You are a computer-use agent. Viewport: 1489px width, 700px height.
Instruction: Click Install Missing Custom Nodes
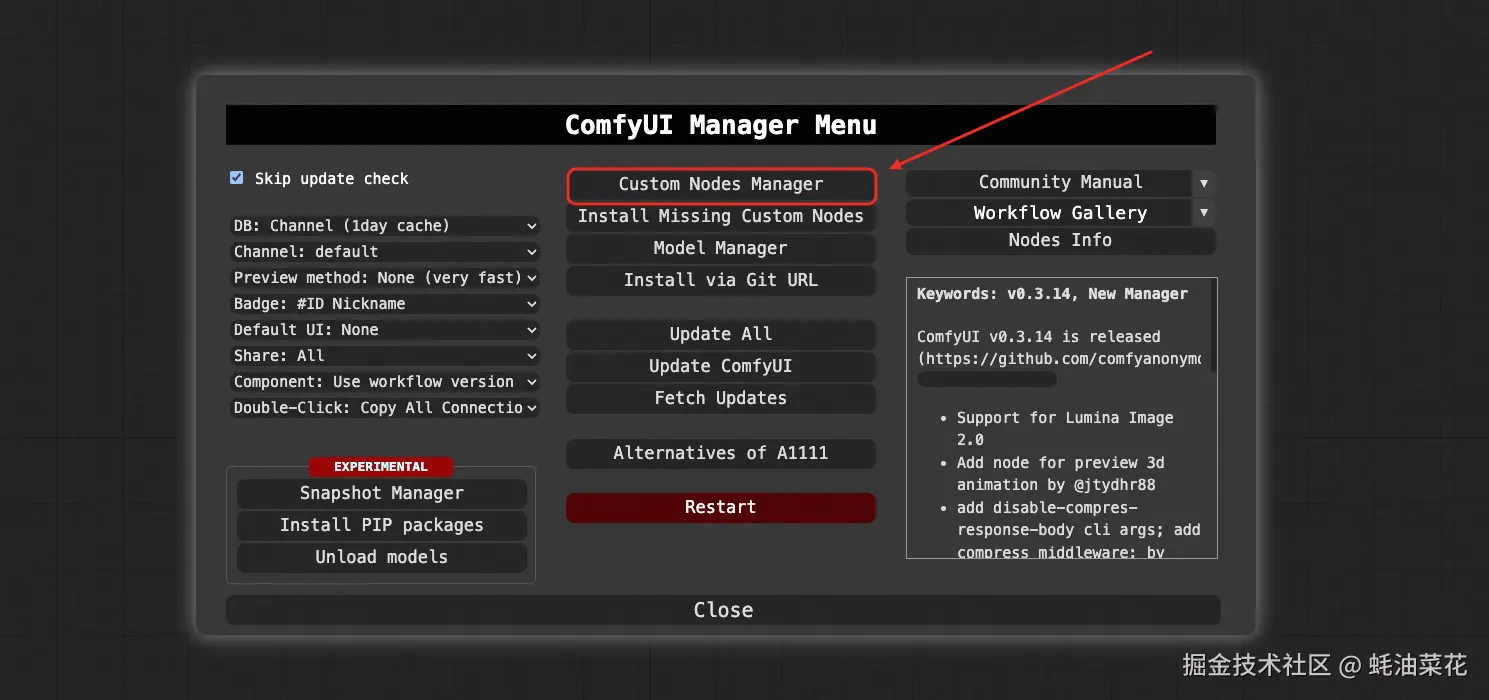pos(721,216)
